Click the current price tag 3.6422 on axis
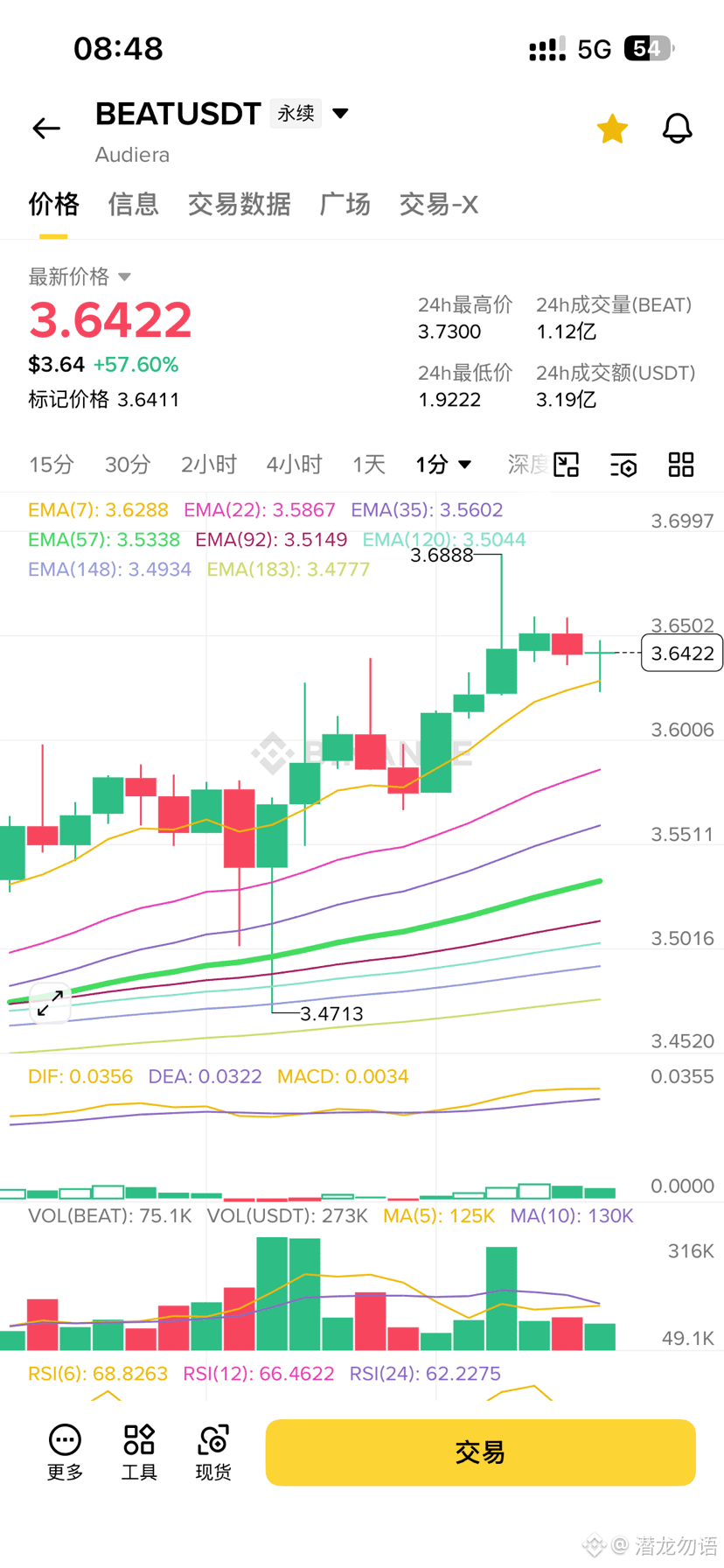Screen dimensions: 724x1568 (x=682, y=654)
